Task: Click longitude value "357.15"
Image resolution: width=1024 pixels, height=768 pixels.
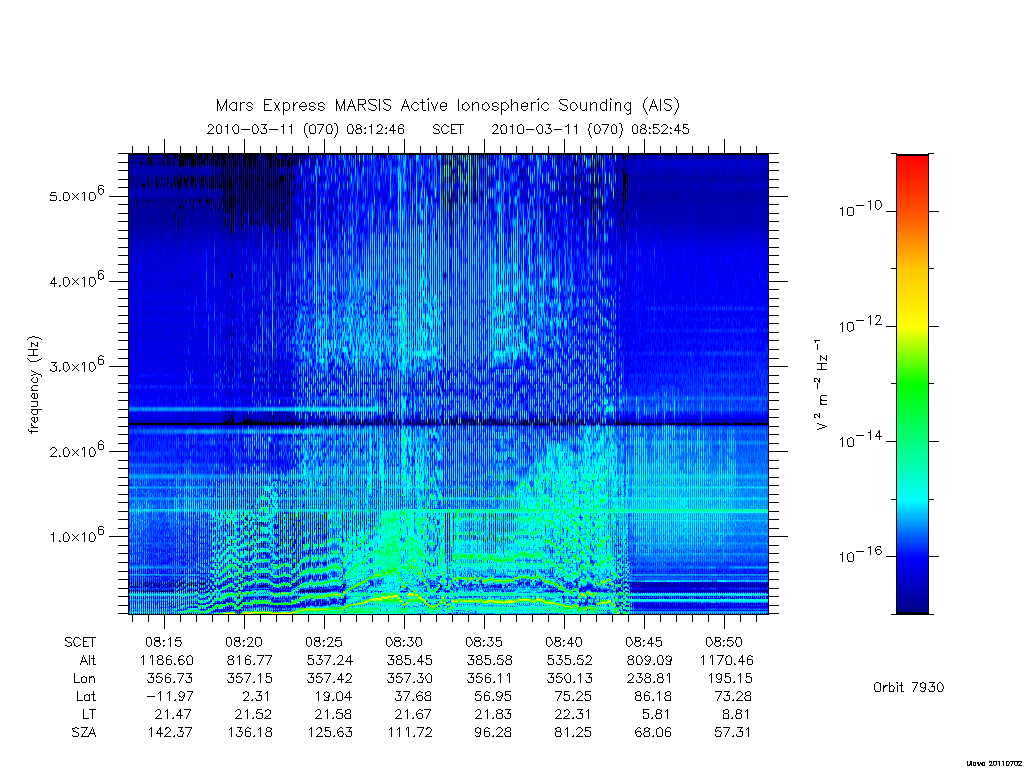Action: 249,679
